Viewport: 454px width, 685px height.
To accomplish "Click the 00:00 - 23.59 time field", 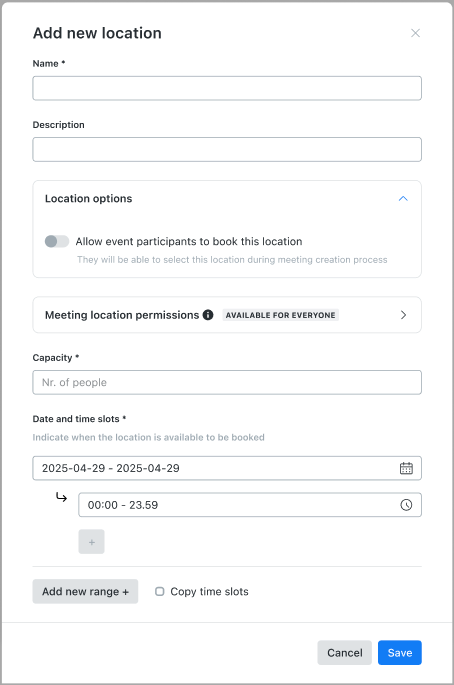I will (250, 505).
